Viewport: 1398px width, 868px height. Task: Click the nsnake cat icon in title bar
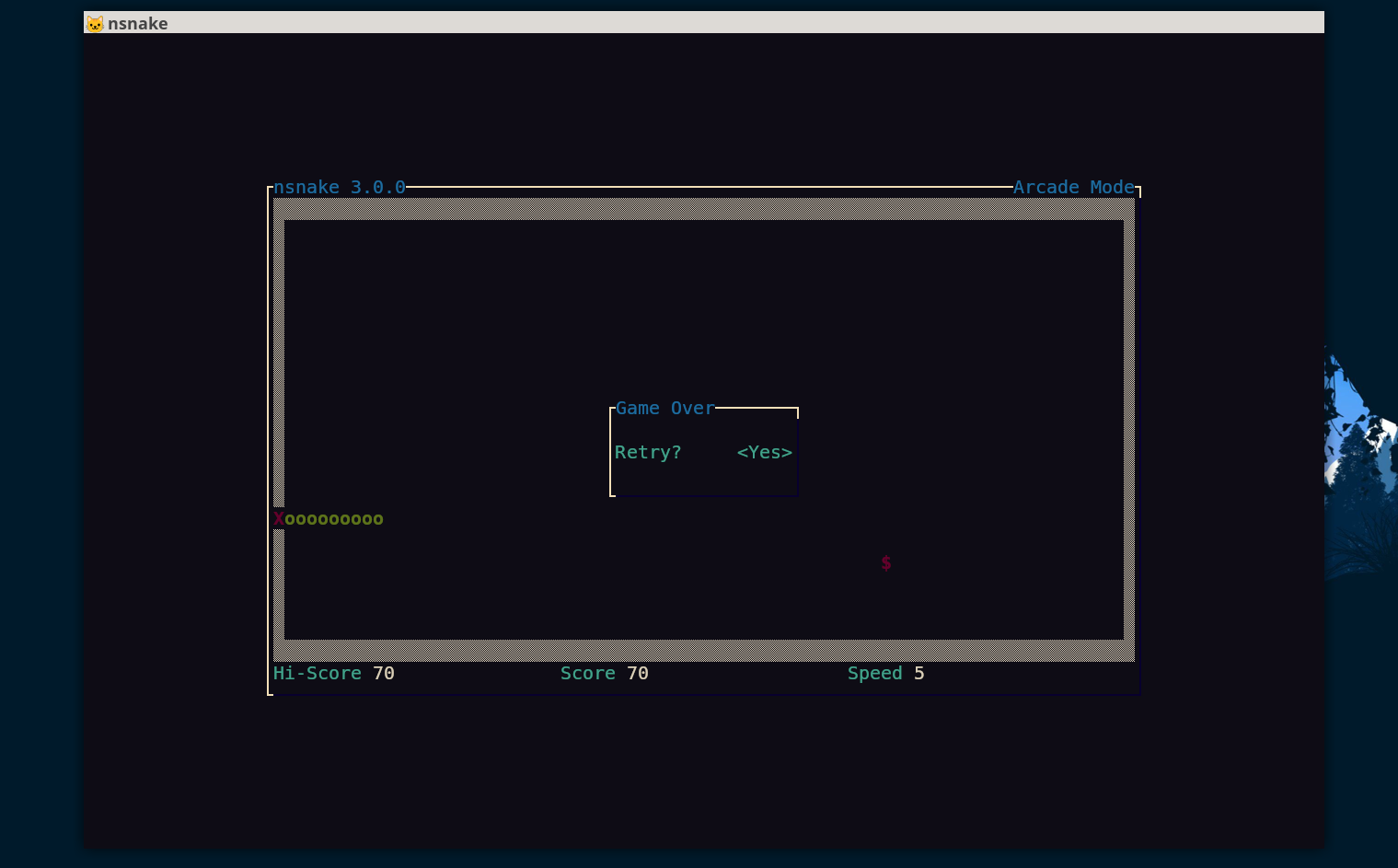[x=95, y=23]
